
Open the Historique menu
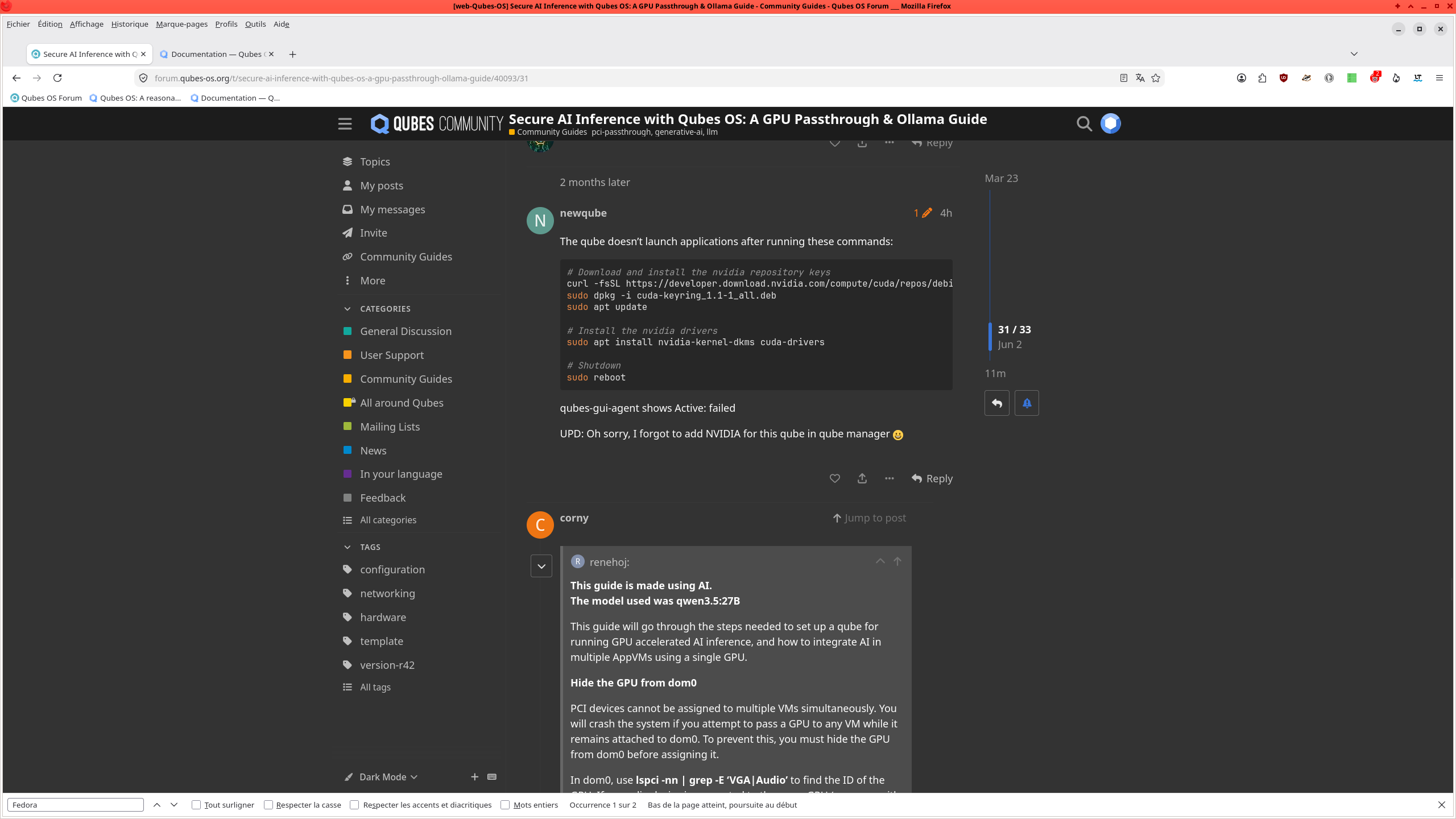[130, 24]
